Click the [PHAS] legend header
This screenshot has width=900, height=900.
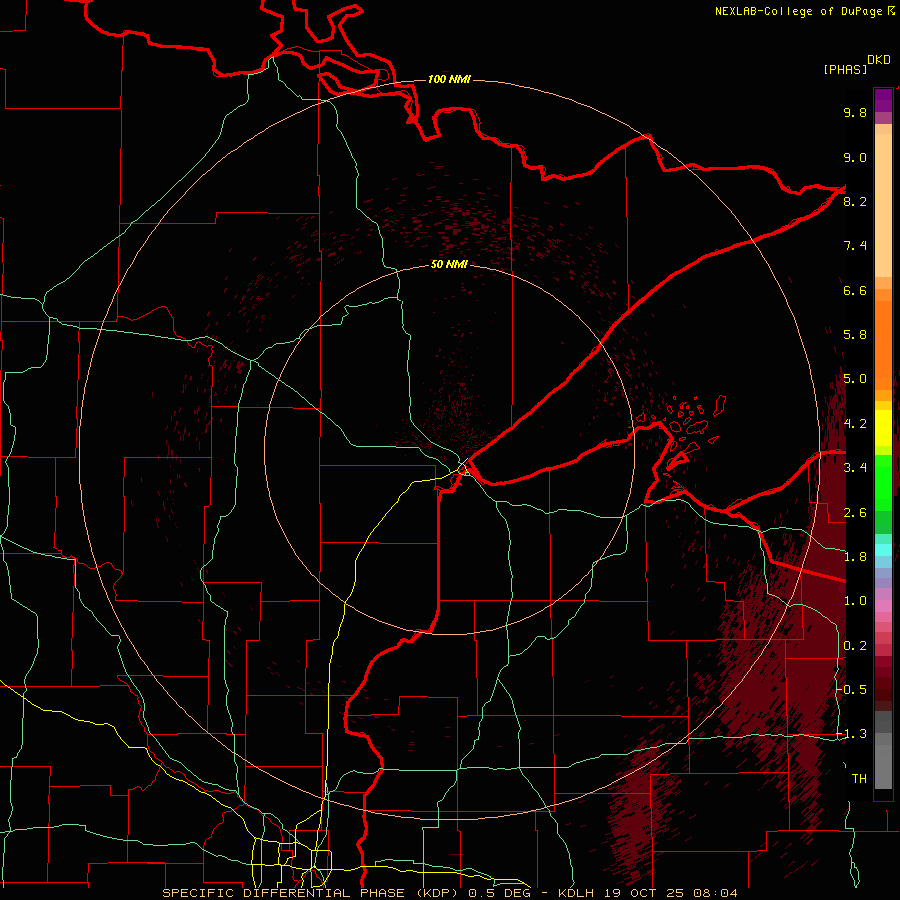tap(845, 69)
